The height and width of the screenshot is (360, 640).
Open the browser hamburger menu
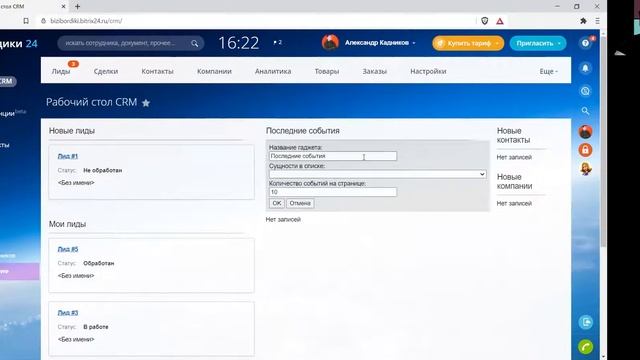tap(597, 21)
